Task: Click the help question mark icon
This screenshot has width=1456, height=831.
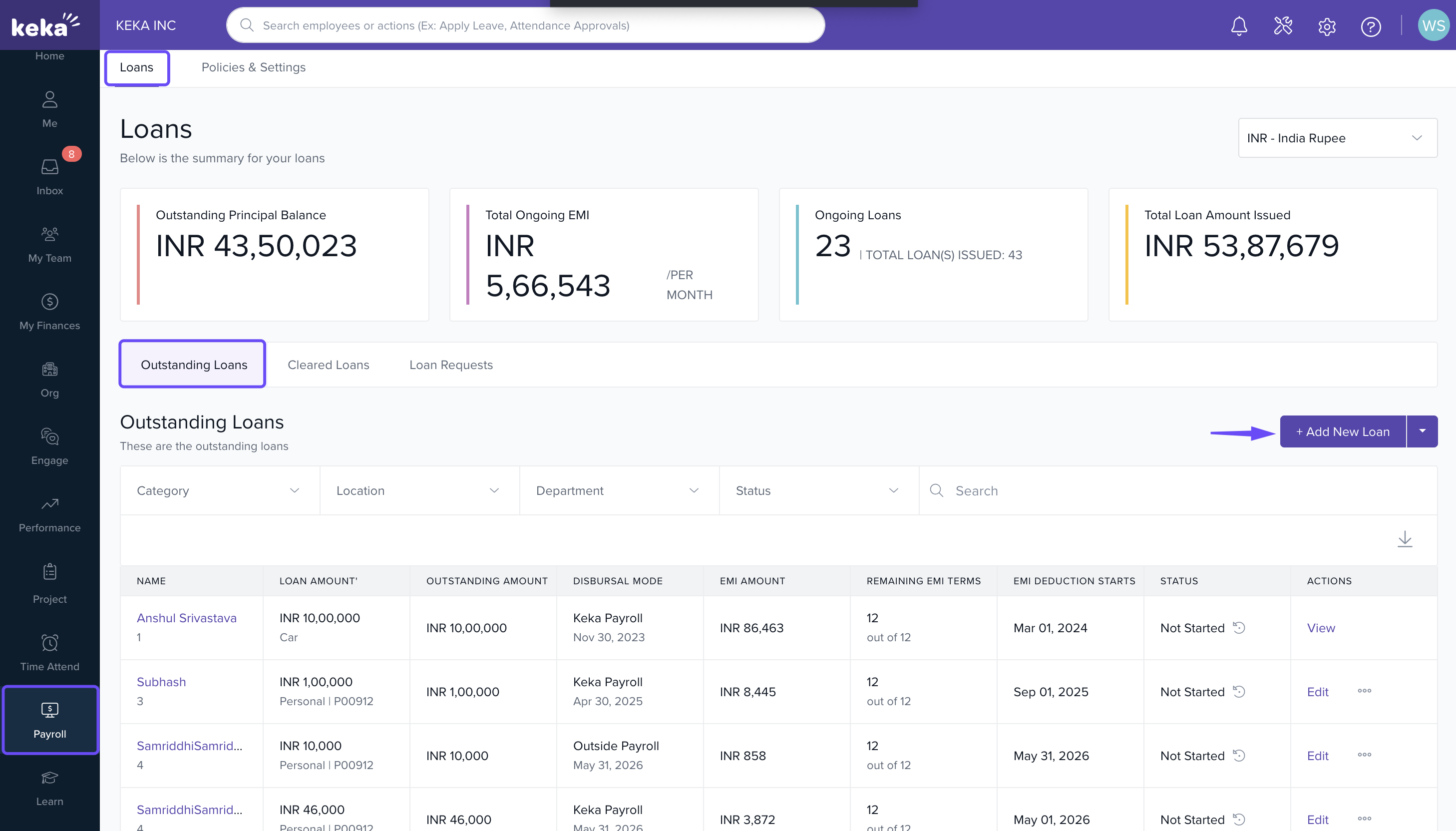Action: tap(1371, 26)
